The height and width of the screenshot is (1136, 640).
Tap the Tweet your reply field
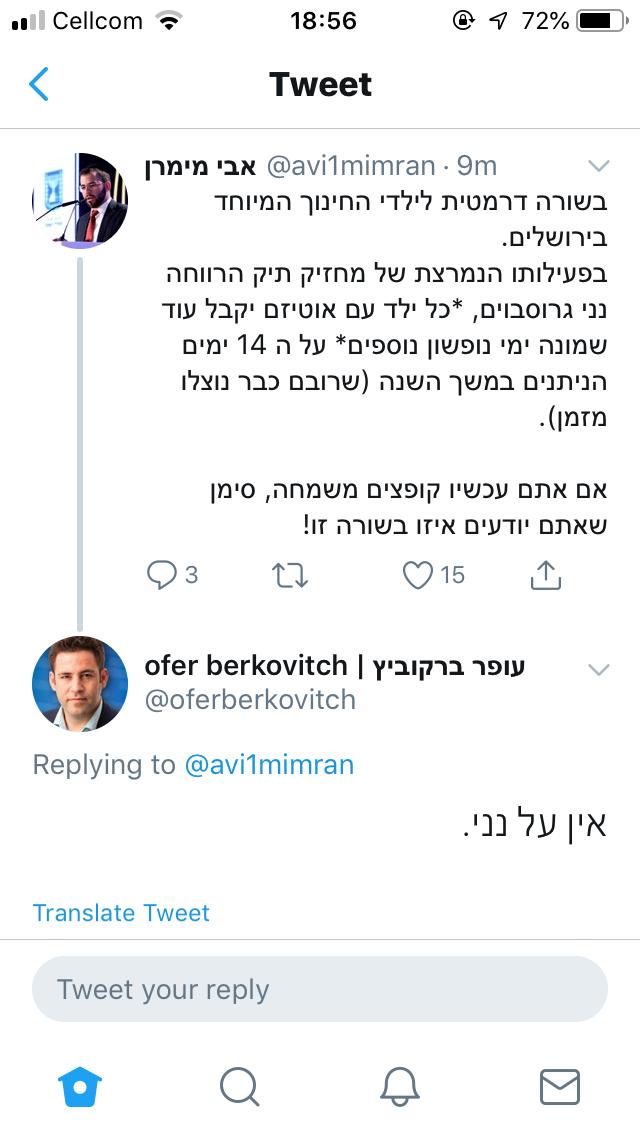pos(320,990)
